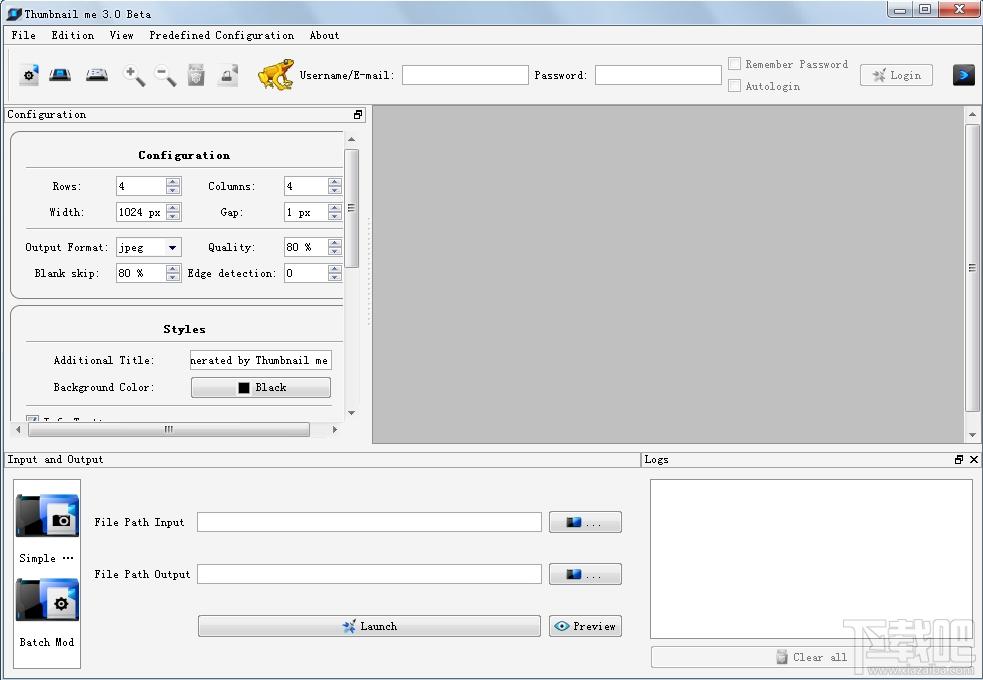983x680 pixels.
Task: Click the trash bin toolbar icon
Action: [x=196, y=75]
